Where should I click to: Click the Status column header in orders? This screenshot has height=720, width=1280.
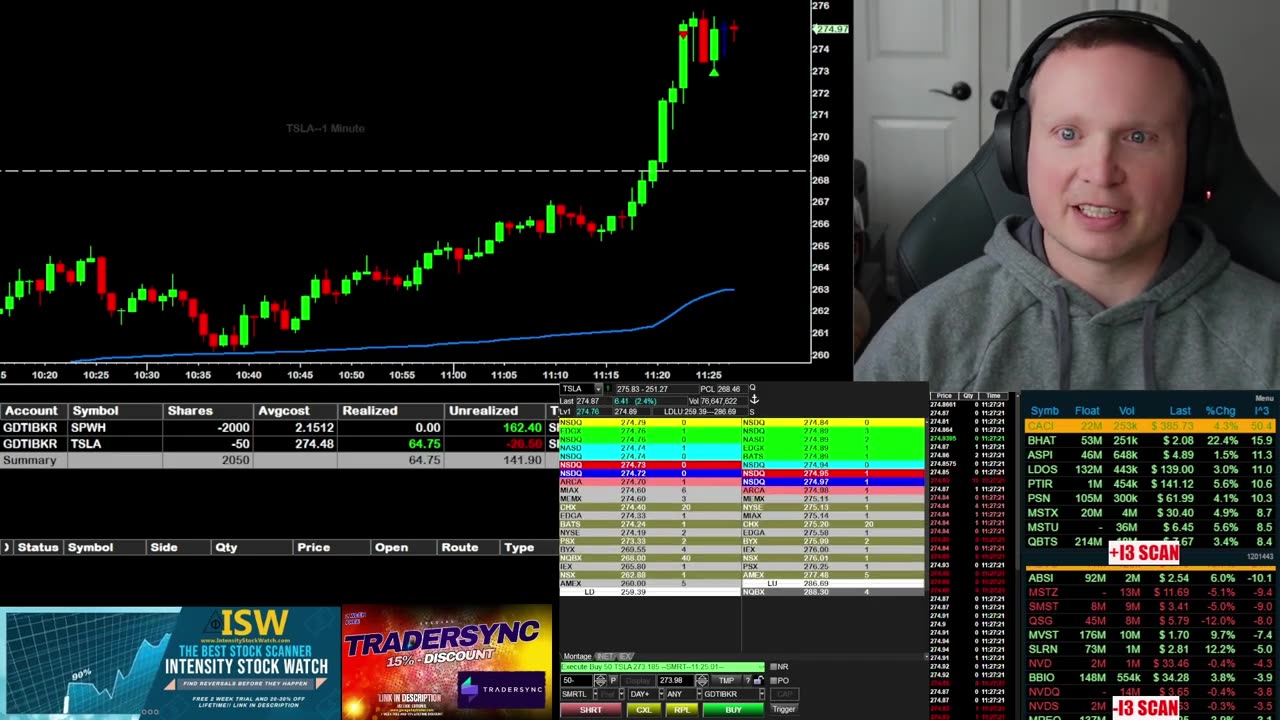(x=37, y=547)
